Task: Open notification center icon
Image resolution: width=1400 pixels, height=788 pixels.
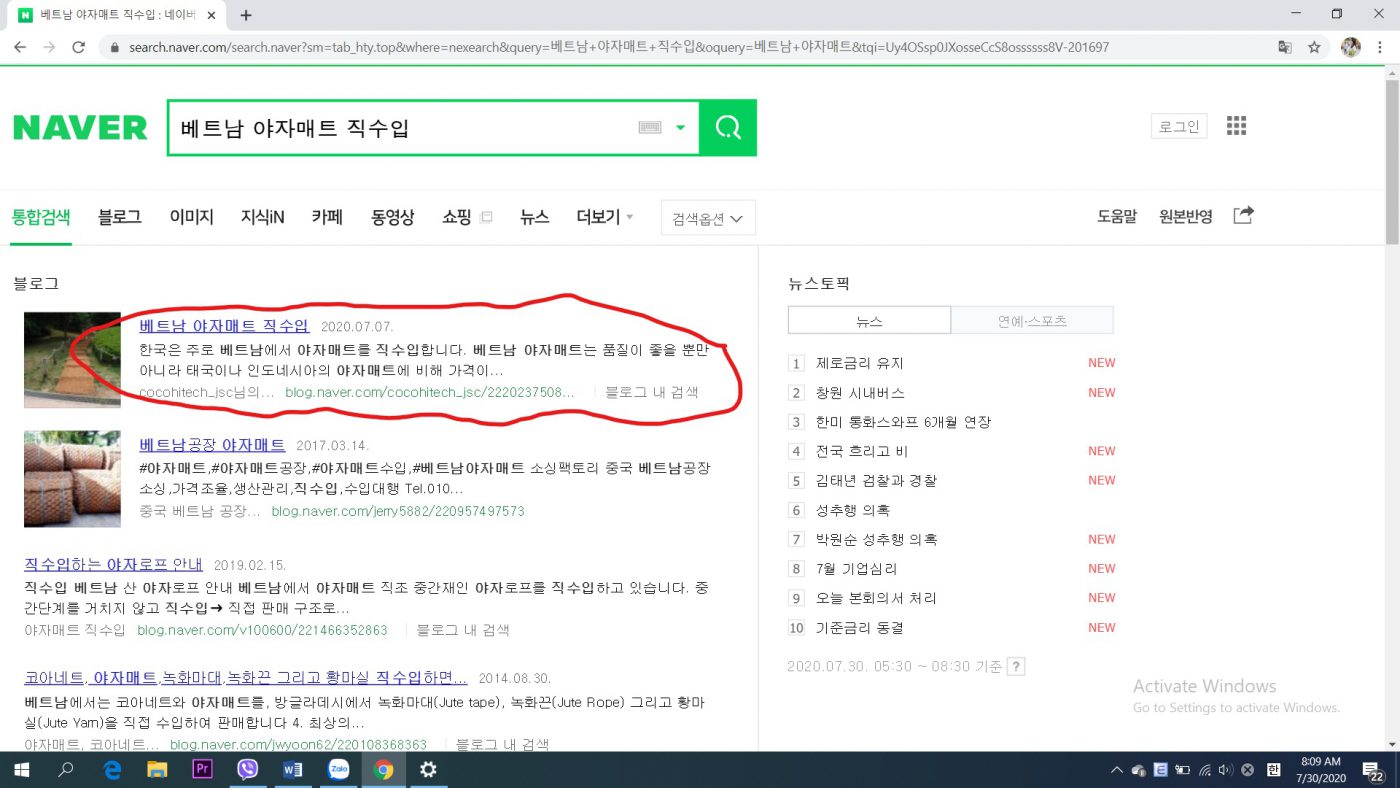Action: [1371, 770]
